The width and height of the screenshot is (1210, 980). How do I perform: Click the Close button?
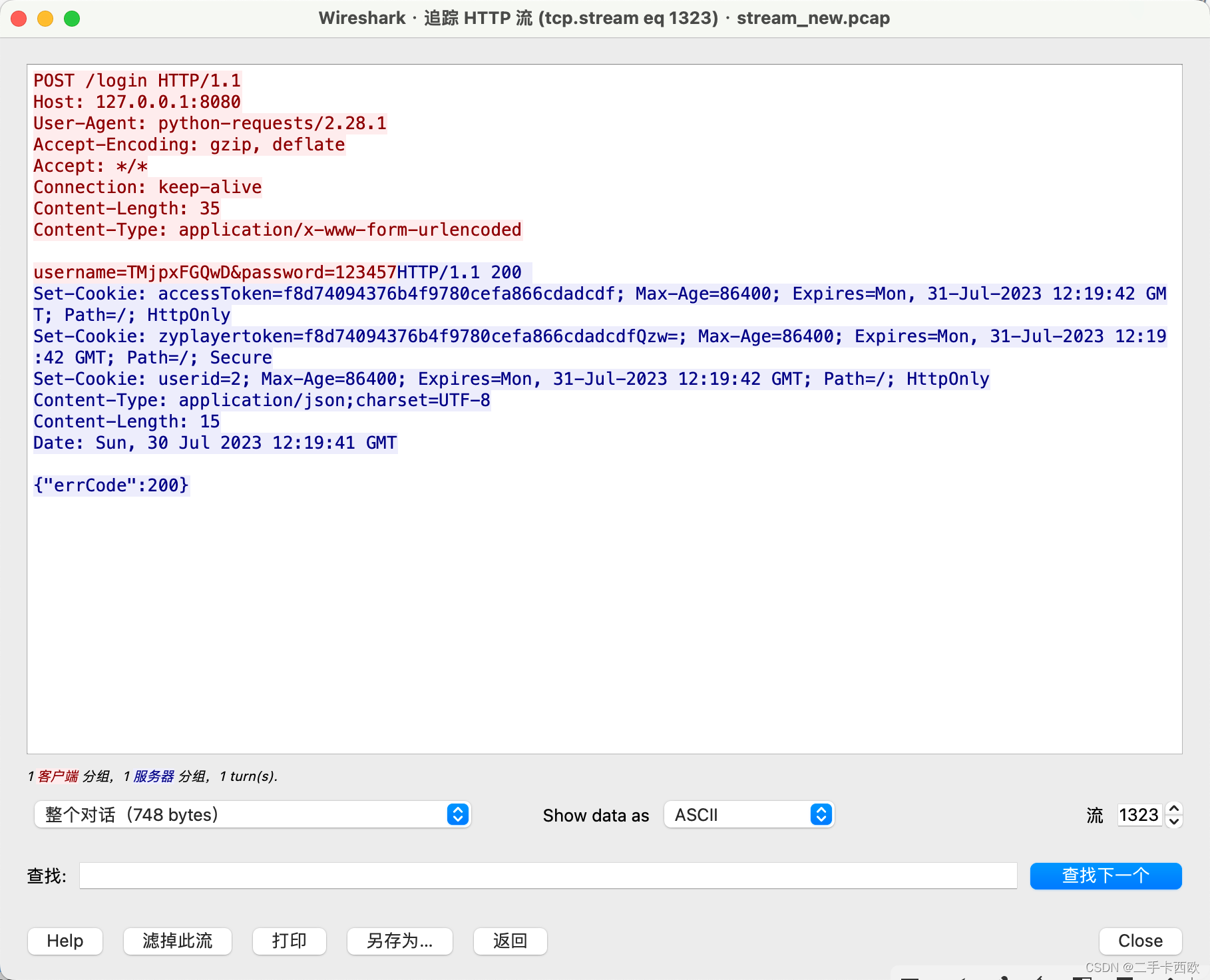[x=1141, y=941]
